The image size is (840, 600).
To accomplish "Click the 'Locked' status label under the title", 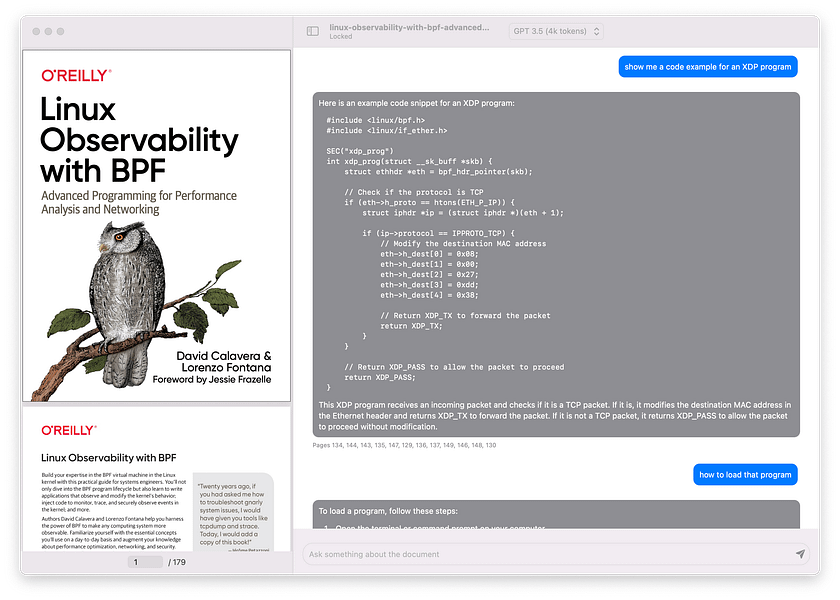I will 341,36.
